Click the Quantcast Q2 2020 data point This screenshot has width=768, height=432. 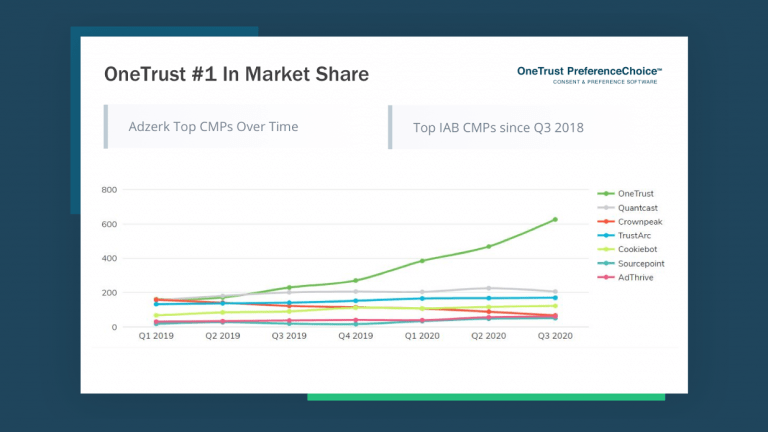[489, 288]
